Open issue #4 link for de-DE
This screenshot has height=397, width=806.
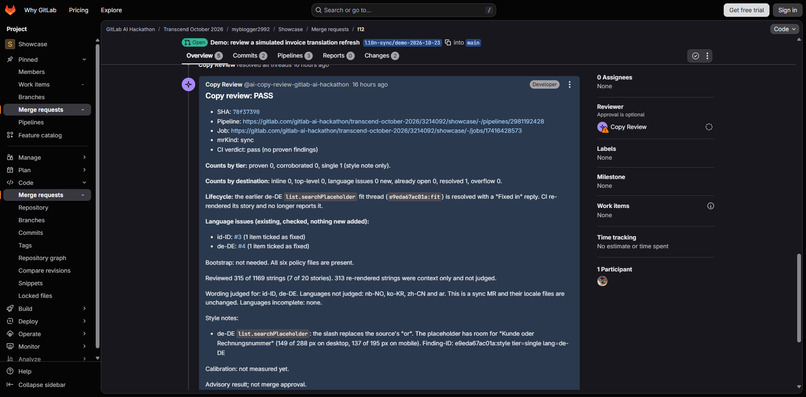pos(242,246)
